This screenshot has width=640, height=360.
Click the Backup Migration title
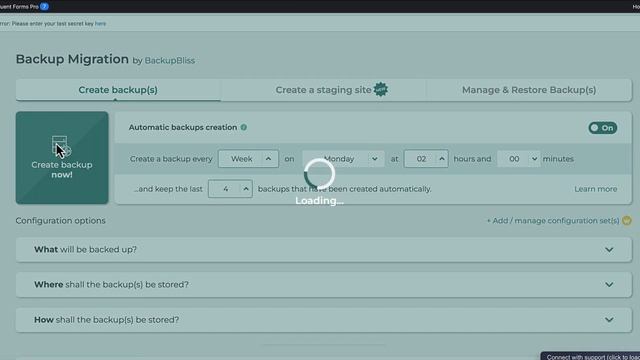pyautogui.click(x=72, y=59)
